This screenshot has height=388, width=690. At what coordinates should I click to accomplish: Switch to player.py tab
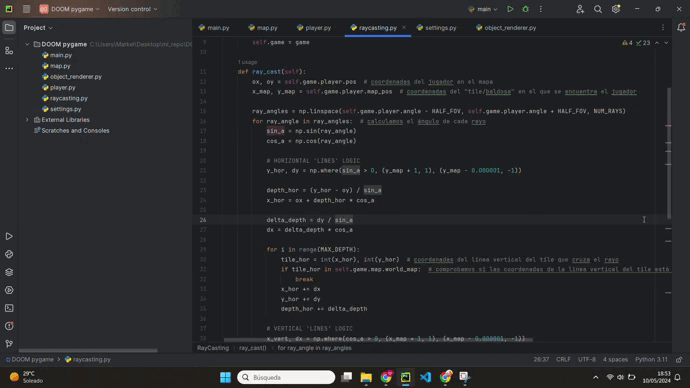point(314,27)
